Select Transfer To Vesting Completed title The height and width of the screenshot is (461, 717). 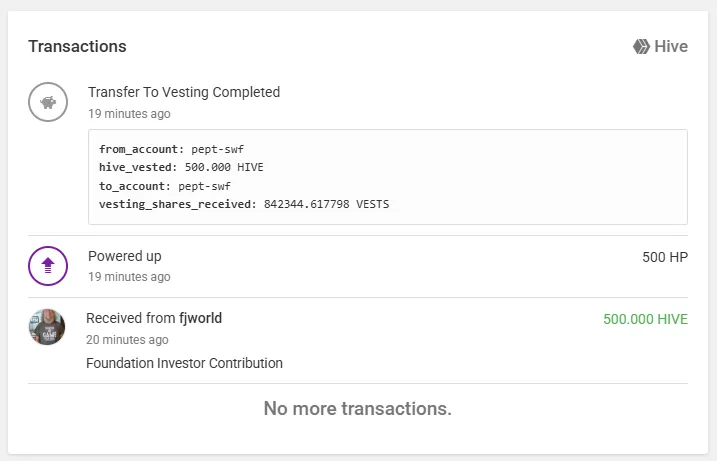coord(184,92)
